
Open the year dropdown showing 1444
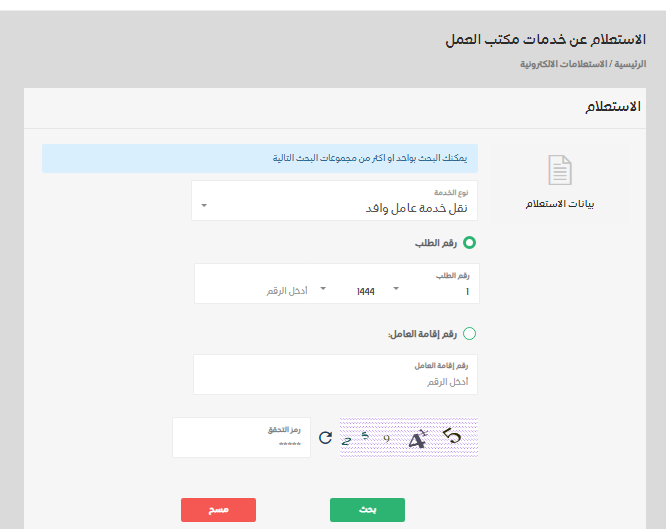[360, 290]
